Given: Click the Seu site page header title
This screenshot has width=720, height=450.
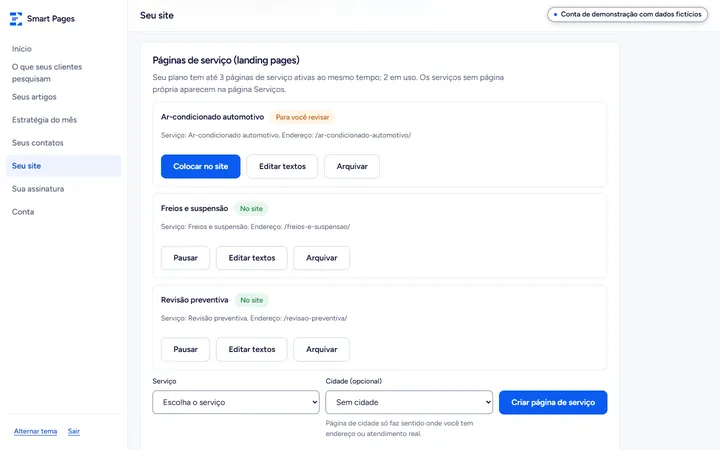Looking at the screenshot, I should coord(157,15).
